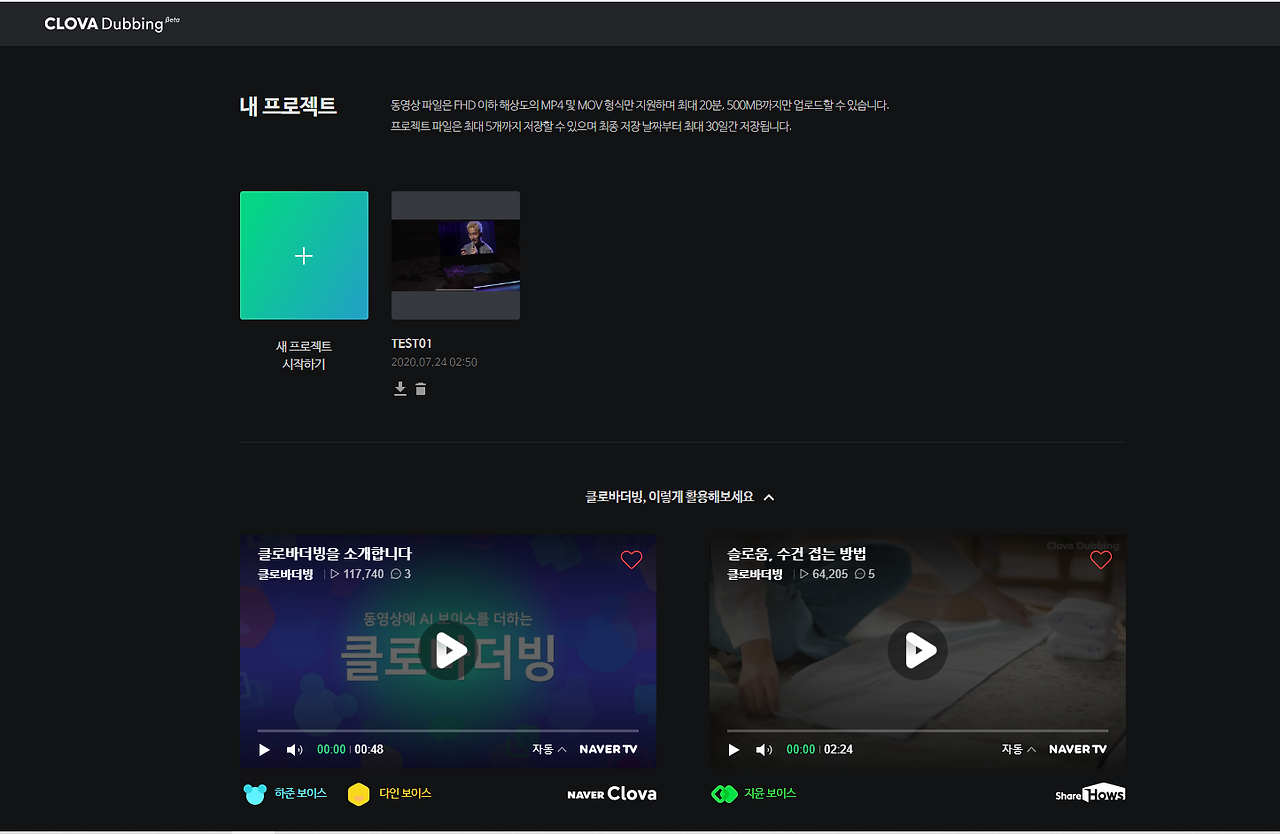Open NAVER TV from the 02:24 video player
1280x834 pixels.
[1078, 750]
